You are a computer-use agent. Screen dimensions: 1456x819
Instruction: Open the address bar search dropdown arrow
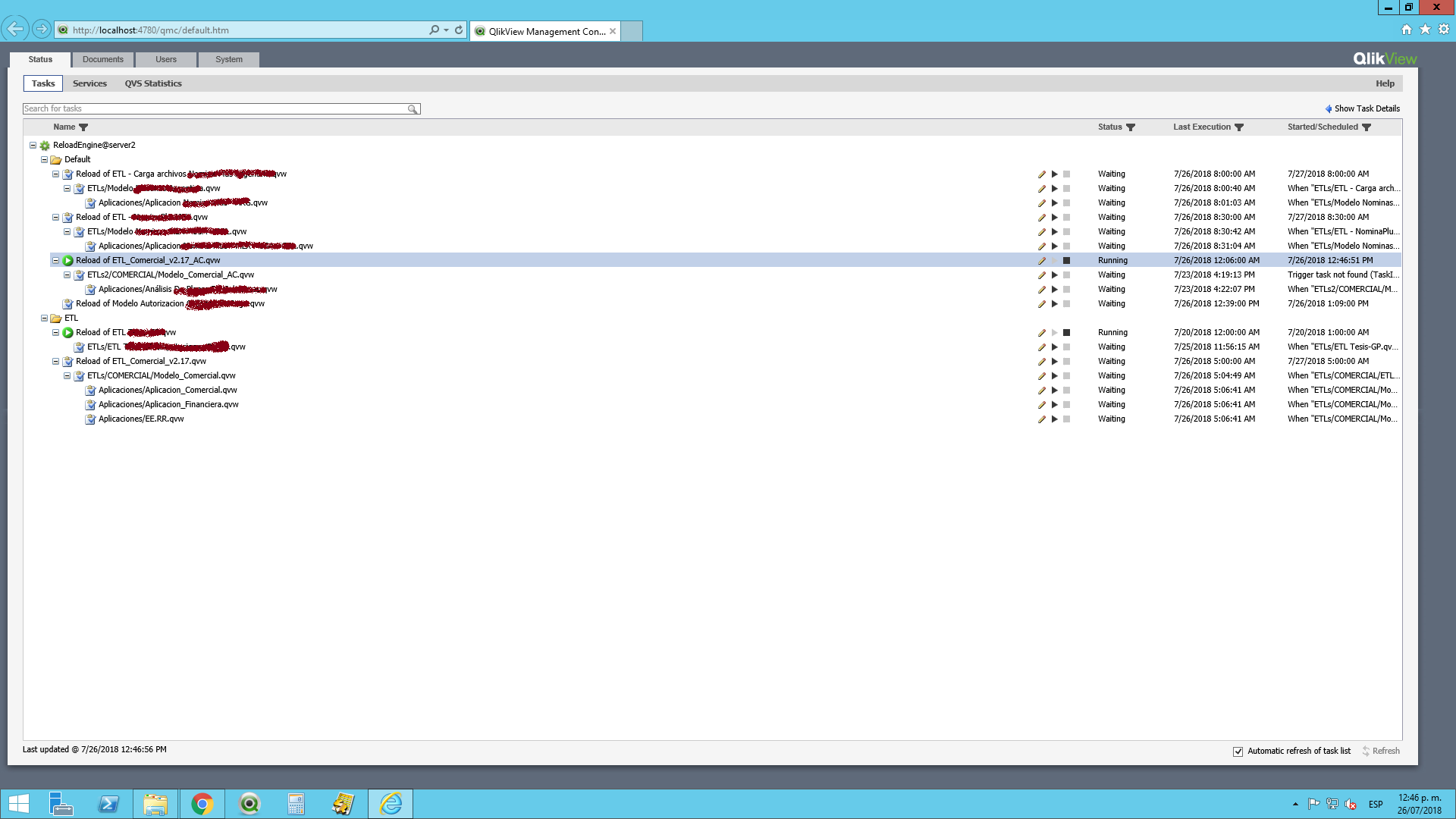pos(446,30)
